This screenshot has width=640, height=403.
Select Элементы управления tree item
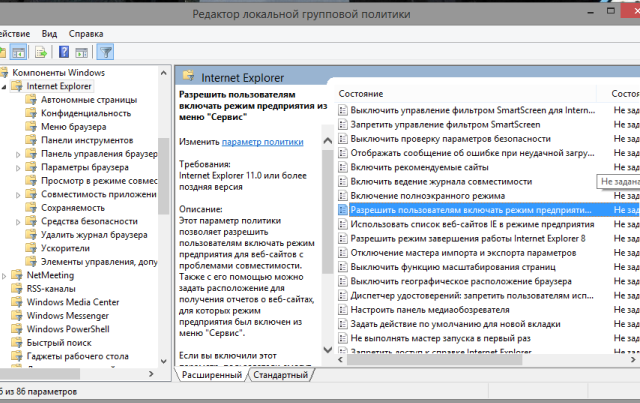[99, 261]
